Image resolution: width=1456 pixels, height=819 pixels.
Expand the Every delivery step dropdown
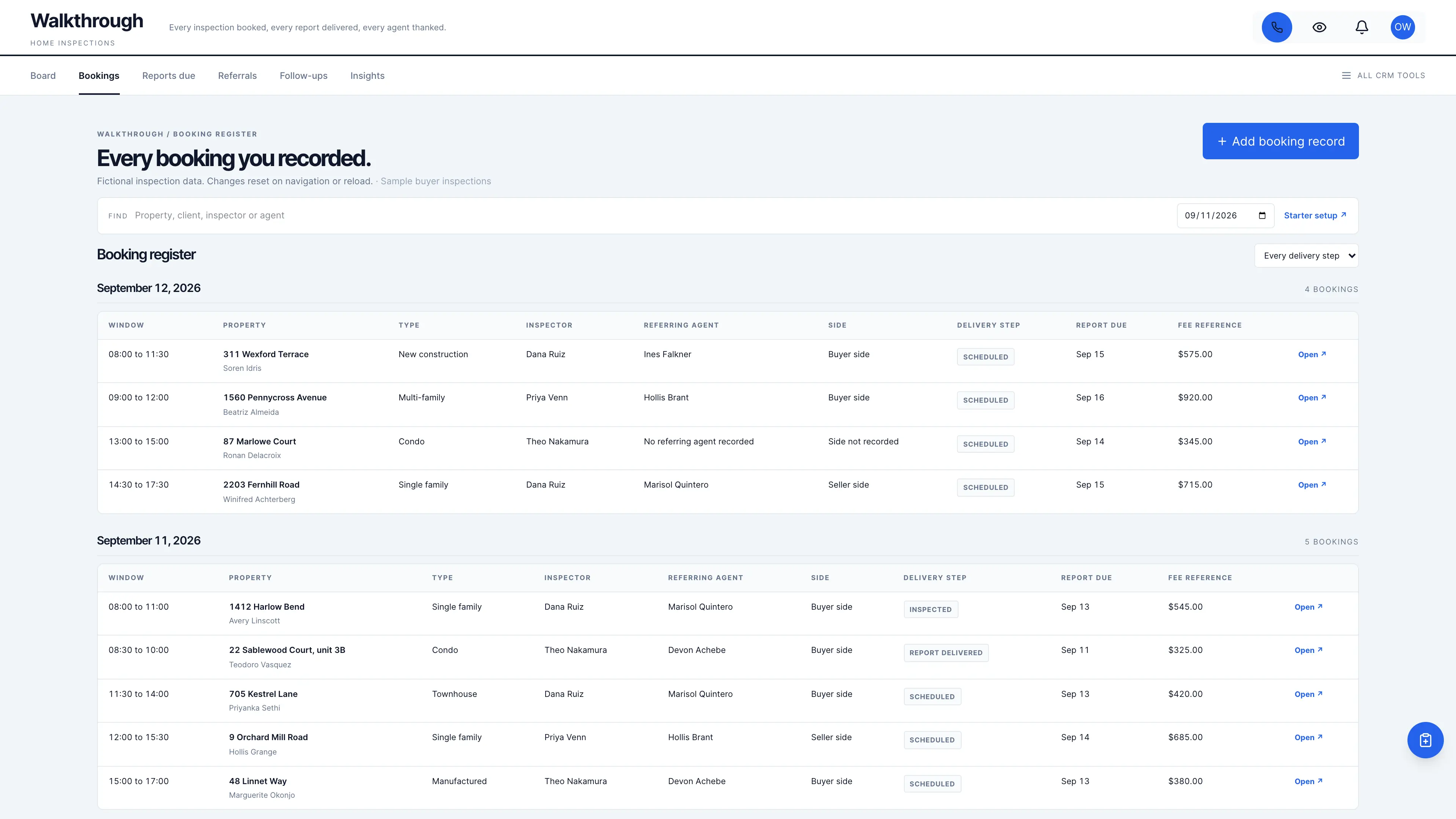(1306, 256)
